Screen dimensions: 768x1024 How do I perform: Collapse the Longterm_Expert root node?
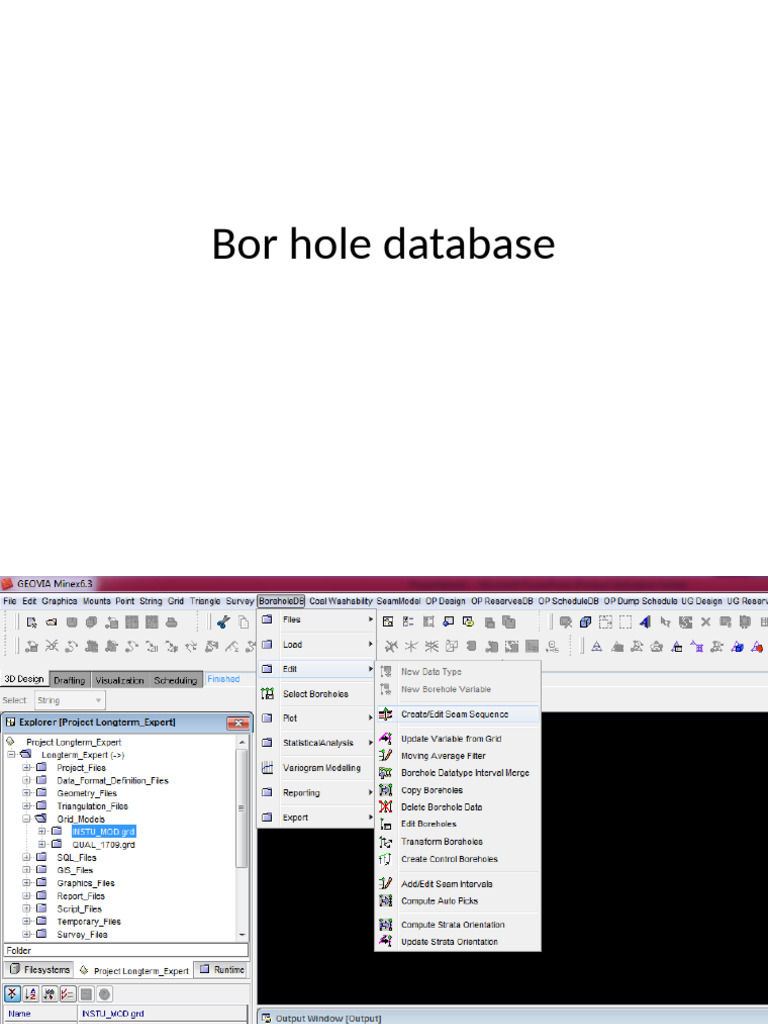11,754
